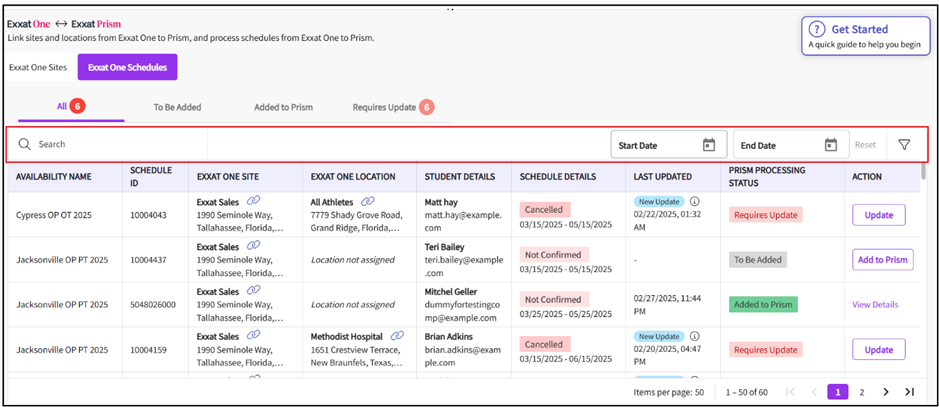Click link icon next to All Athletes
Viewport: 939px width, 407px height.
[x=368, y=202]
